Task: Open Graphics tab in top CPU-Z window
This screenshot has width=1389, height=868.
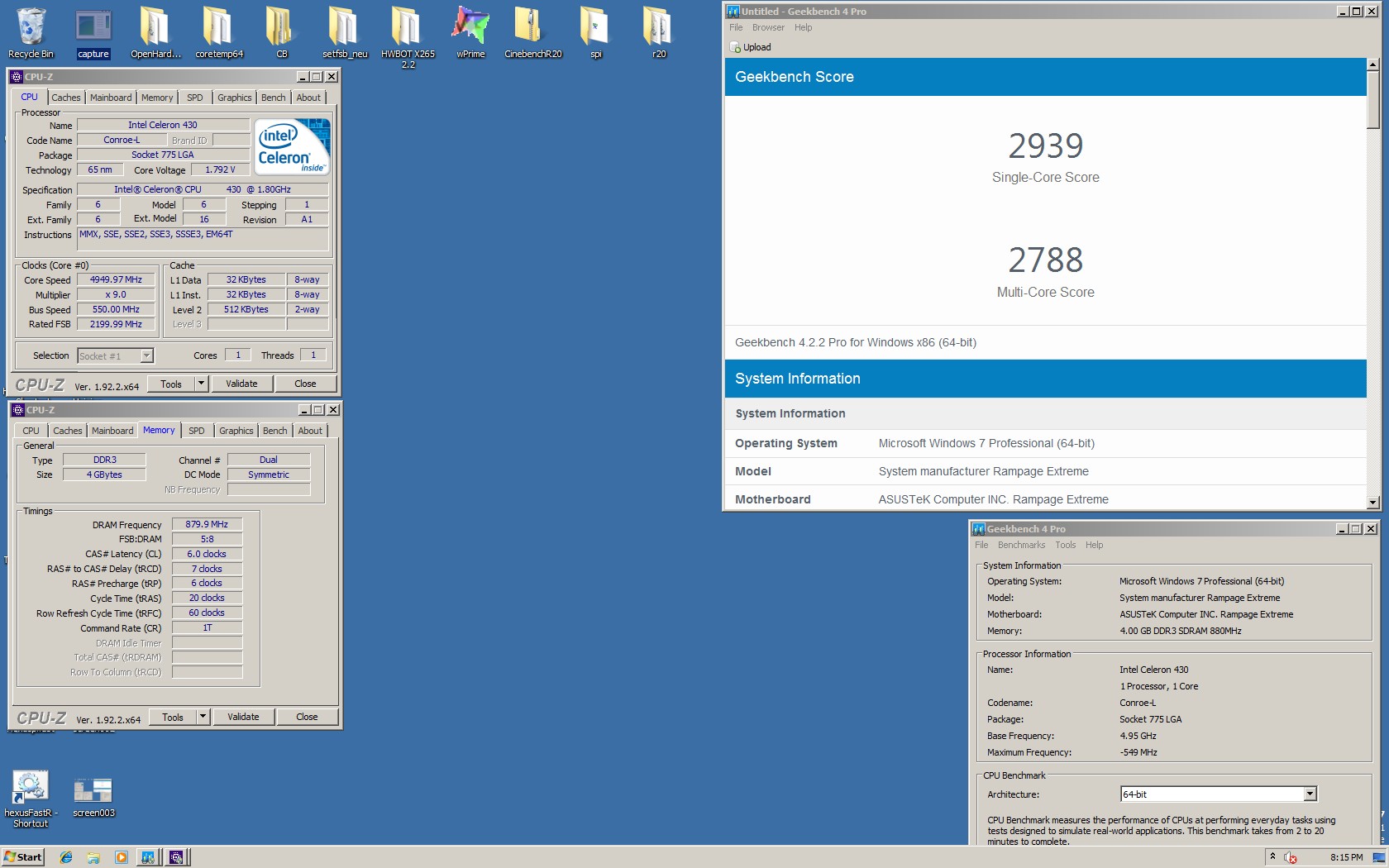Action: click(x=235, y=98)
